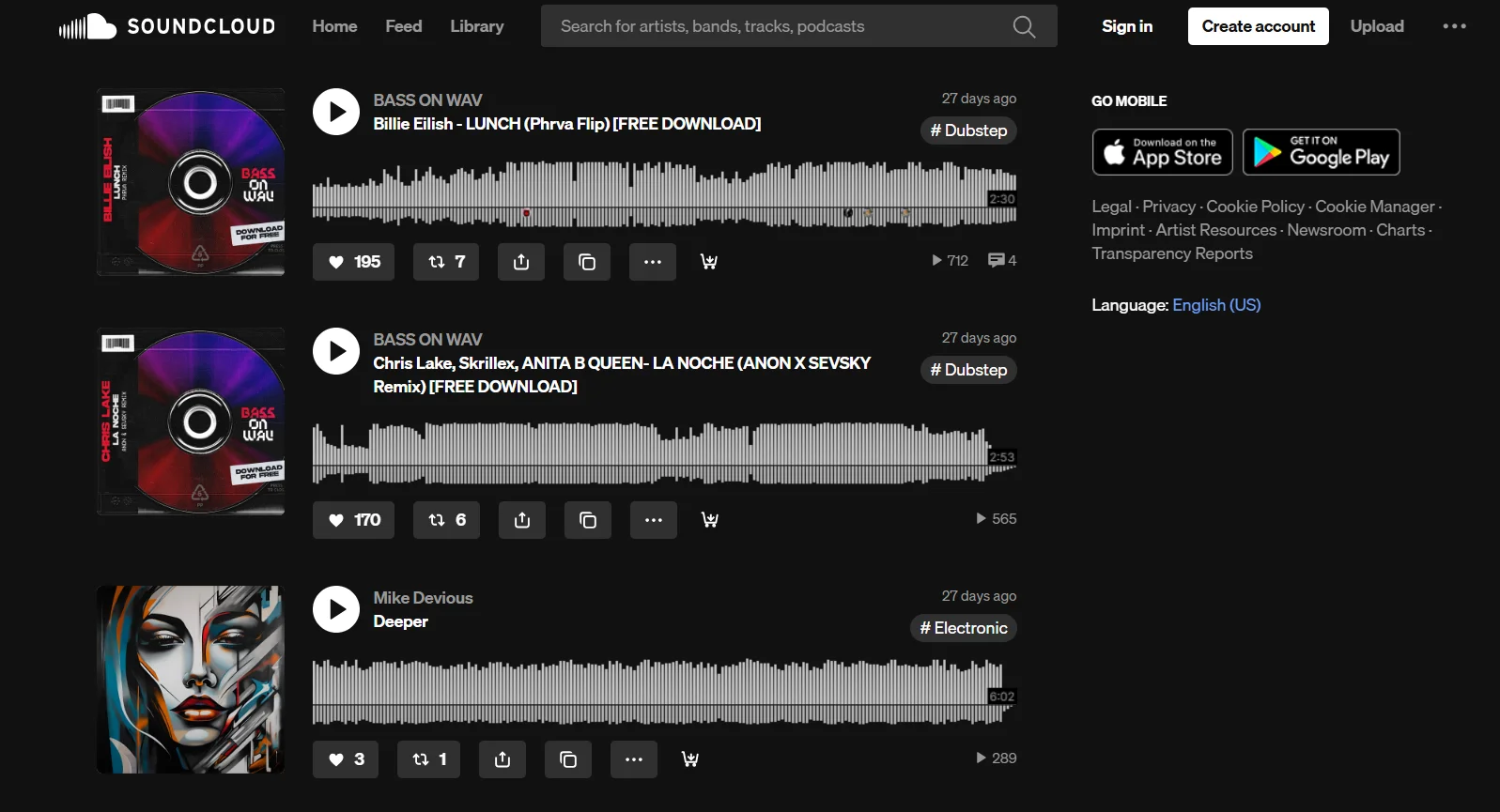Open LA NOCHE cover artwork
The height and width of the screenshot is (812, 1500).
click(x=191, y=421)
